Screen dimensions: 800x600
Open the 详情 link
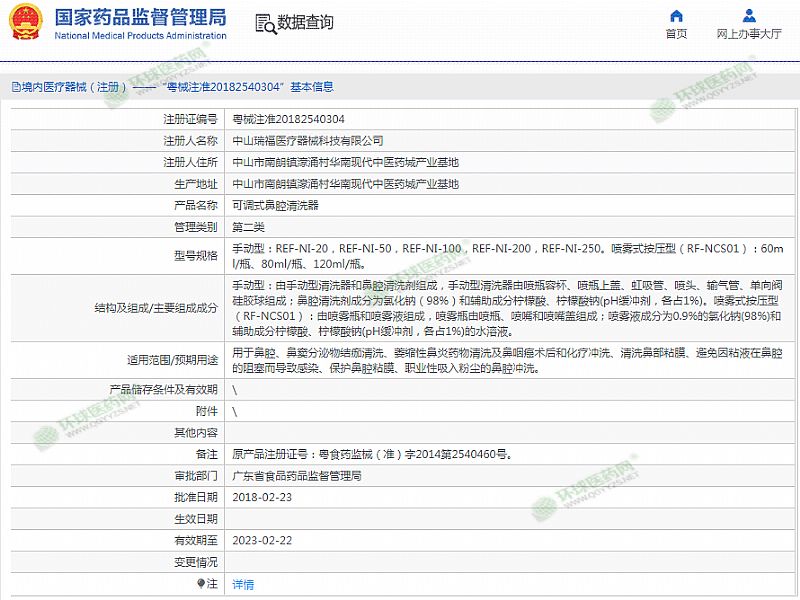pos(243,584)
